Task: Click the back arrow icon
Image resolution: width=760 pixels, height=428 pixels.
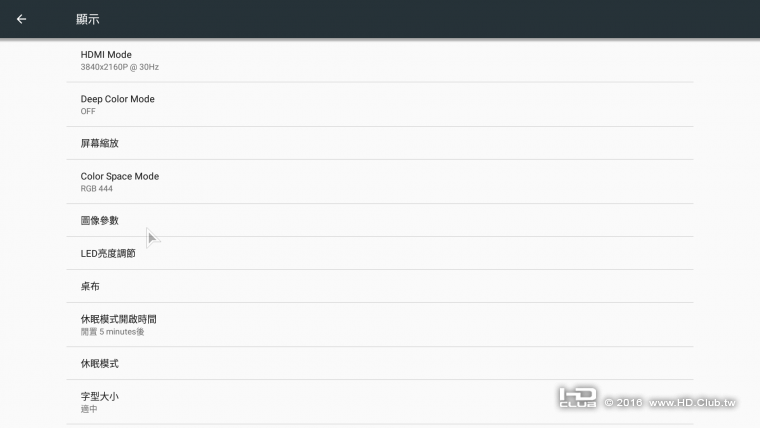Action: click(21, 19)
